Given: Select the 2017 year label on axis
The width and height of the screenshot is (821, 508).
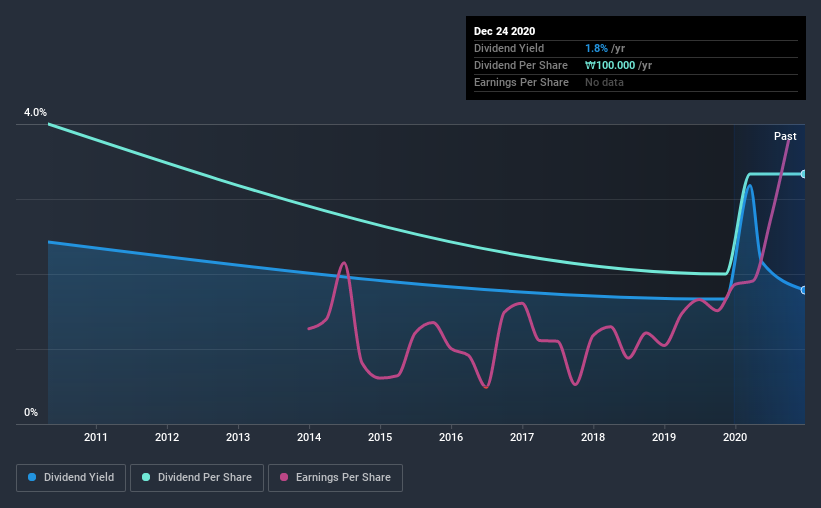Looking at the screenshot, I should point(522,437).
